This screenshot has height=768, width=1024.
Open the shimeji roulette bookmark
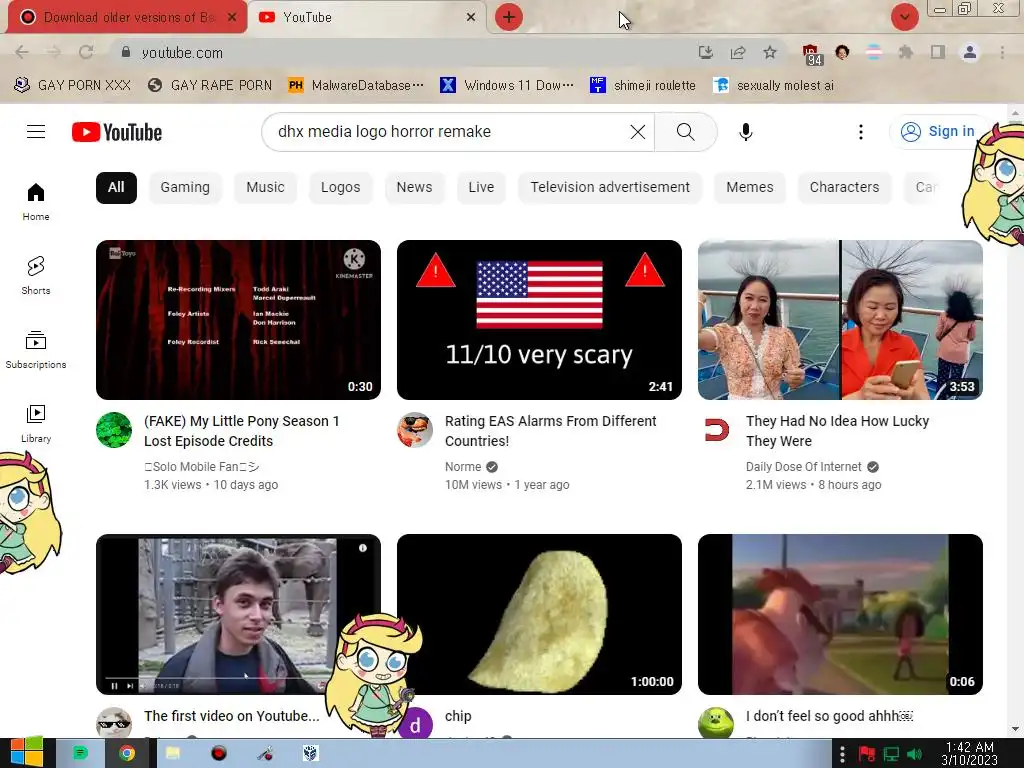(x=643, y=86)
